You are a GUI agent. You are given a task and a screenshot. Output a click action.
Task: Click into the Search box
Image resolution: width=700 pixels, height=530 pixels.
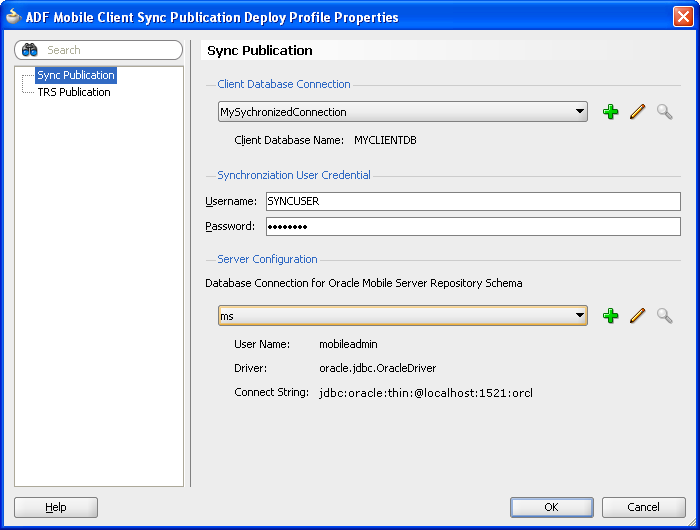(x=99, y=50)
